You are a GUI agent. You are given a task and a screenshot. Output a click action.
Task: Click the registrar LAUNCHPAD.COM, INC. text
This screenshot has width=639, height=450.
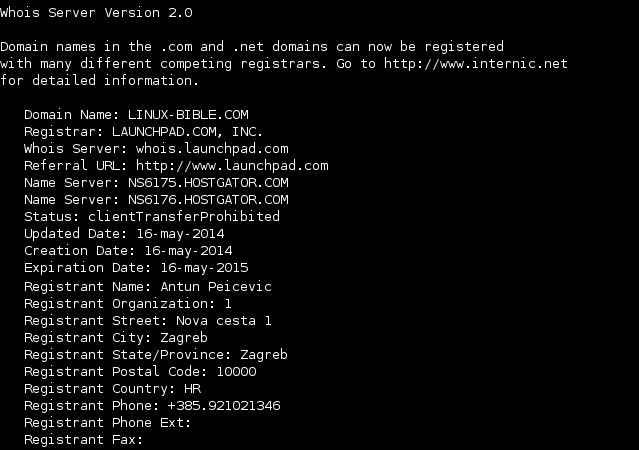point(187,132)
